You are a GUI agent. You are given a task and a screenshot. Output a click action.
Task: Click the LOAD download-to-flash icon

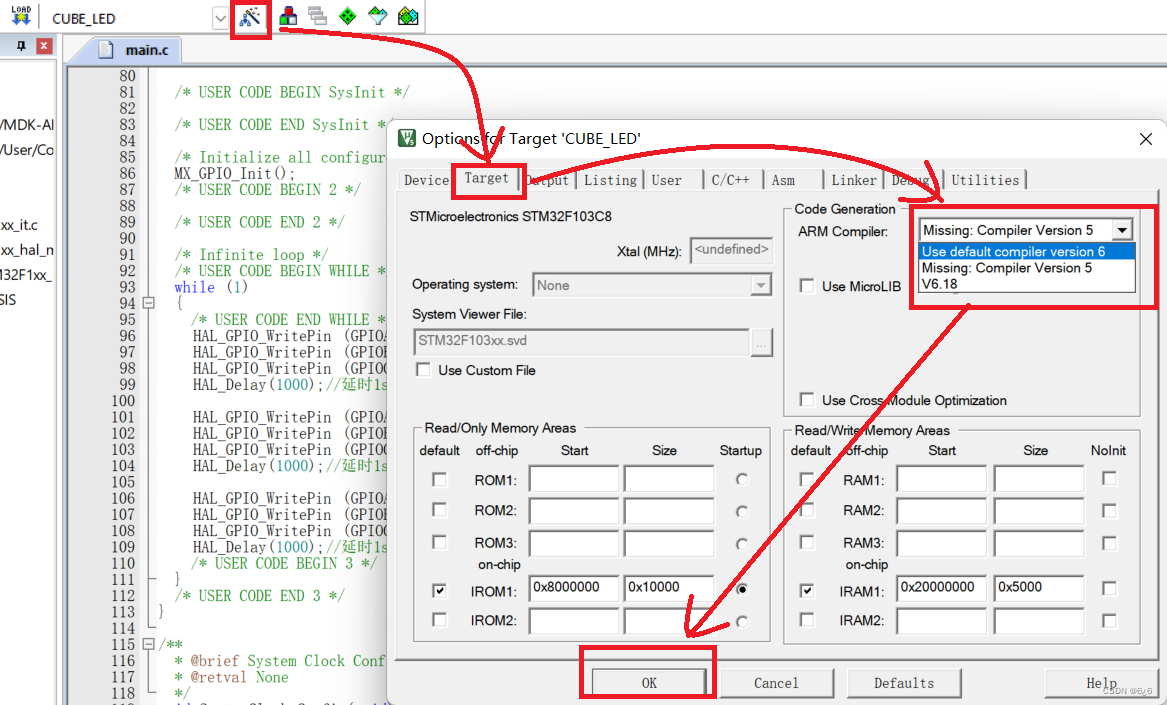click(x=21, y=16)
